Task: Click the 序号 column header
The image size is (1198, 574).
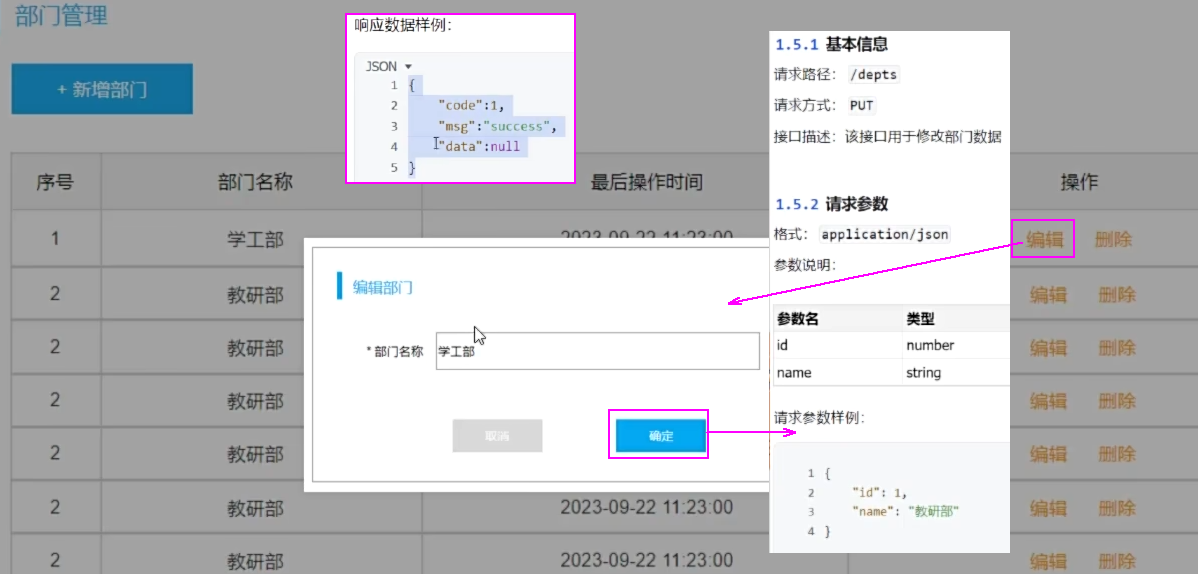Action: click(x=55, y=182)
